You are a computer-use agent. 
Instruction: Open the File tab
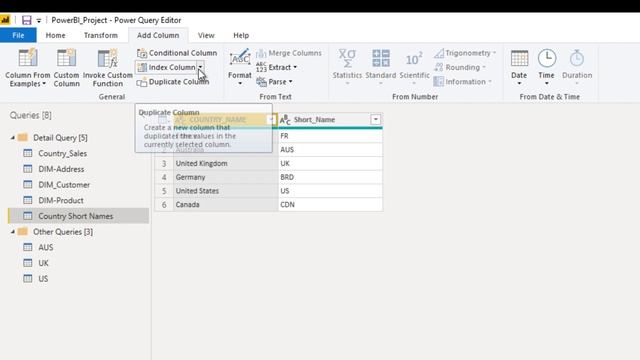[x=18, y=36]
